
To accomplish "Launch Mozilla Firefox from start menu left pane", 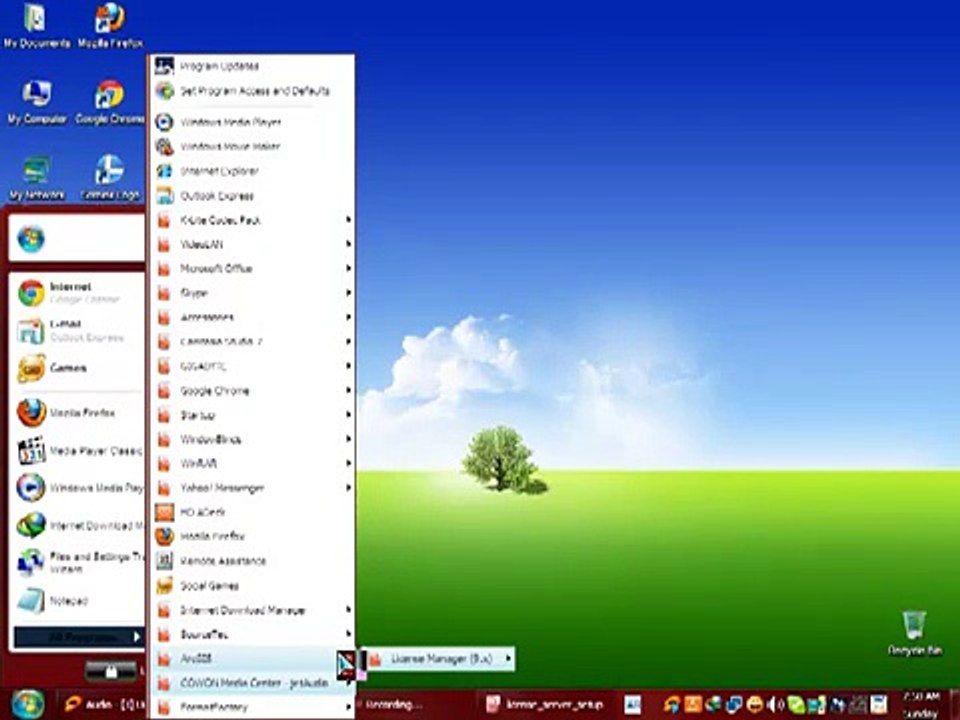I will tap(77, 413).
